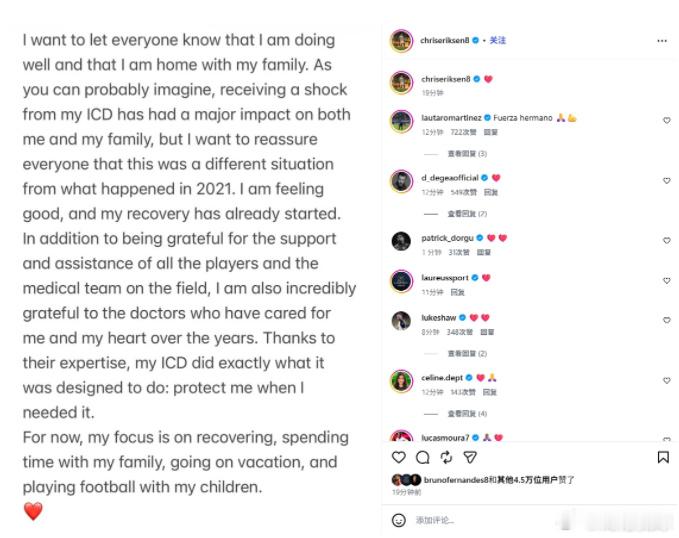
Task: Share the post via paper plane icon
Action: (470, 457)
